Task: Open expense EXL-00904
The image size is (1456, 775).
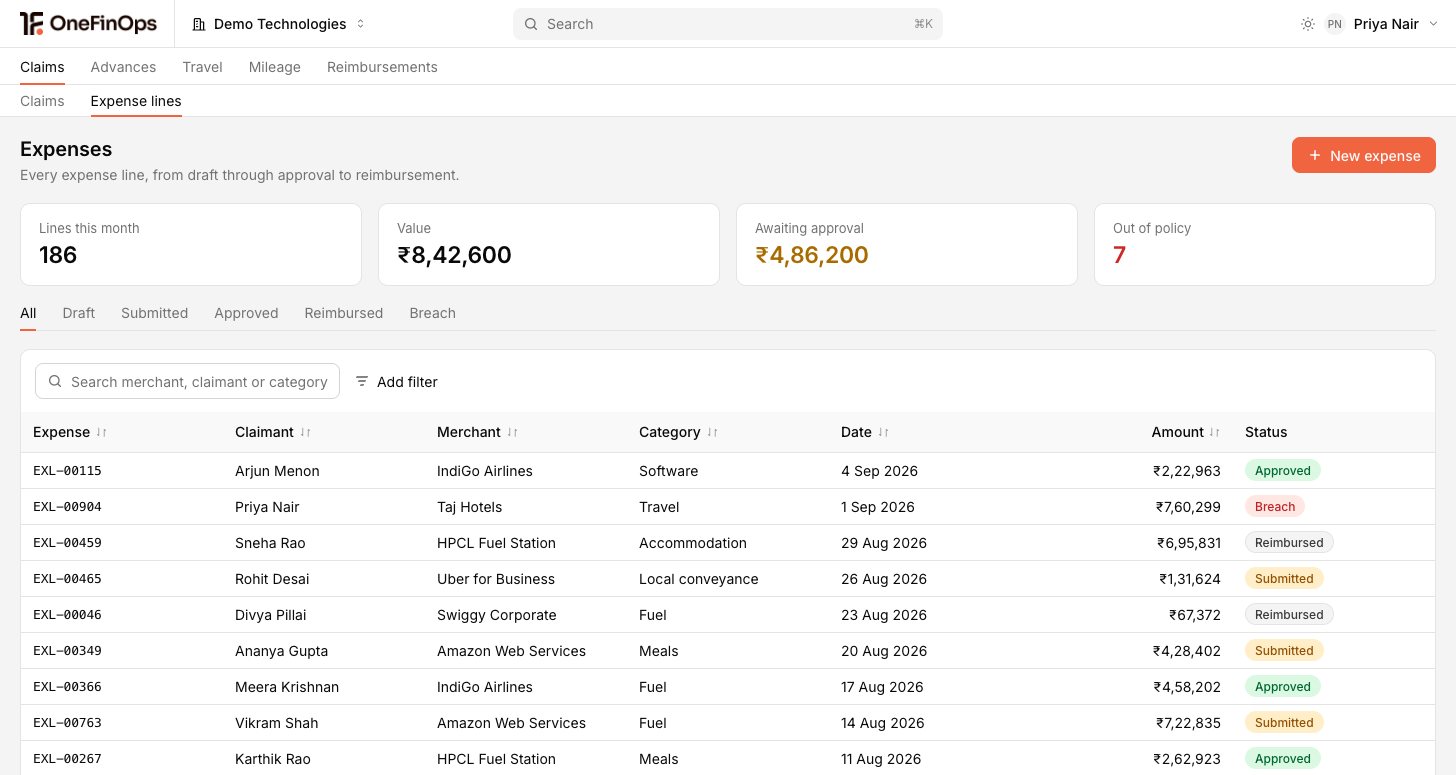Action: (x=67, y=507)
